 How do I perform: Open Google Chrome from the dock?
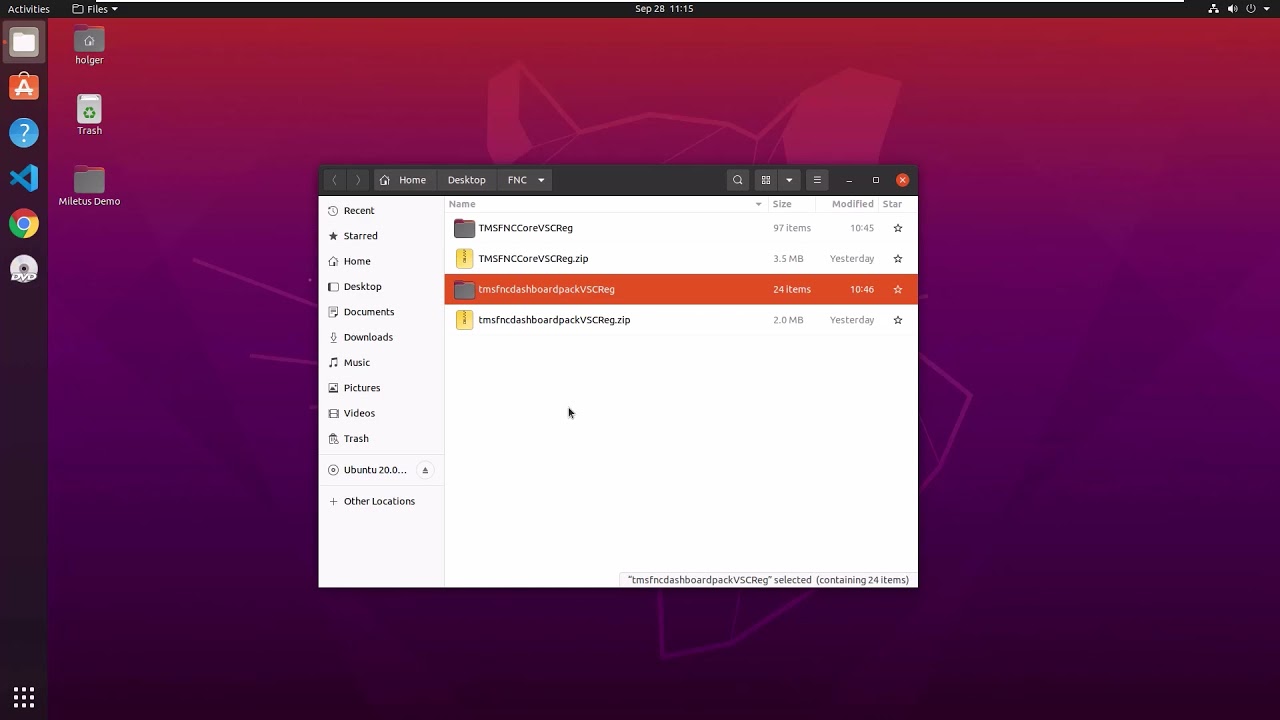(x=24, y=224)
